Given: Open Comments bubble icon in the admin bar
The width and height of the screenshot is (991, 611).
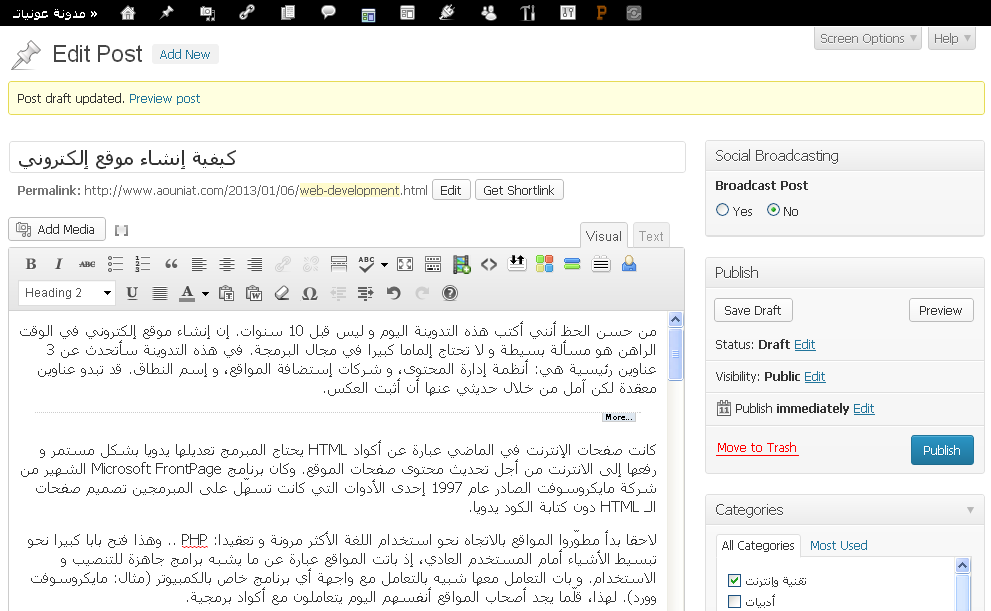Looking at the screenshot, I should [328, 13].
